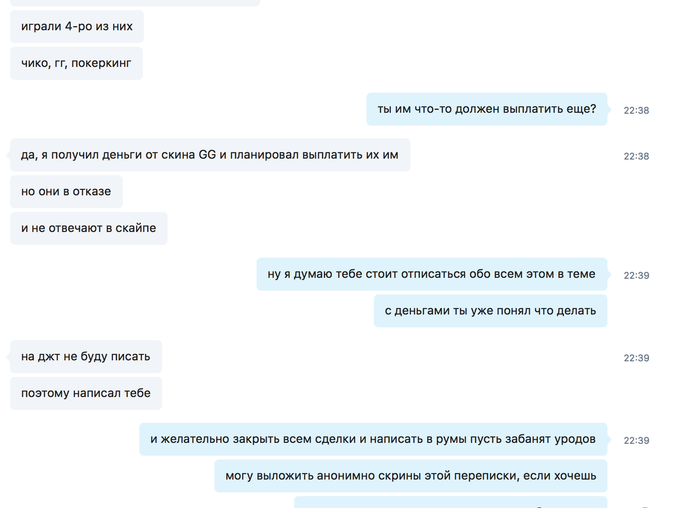This screenshot has width=700, height=508.
Task: Select message 'поэтому написал тебе'
Action: 86,393
